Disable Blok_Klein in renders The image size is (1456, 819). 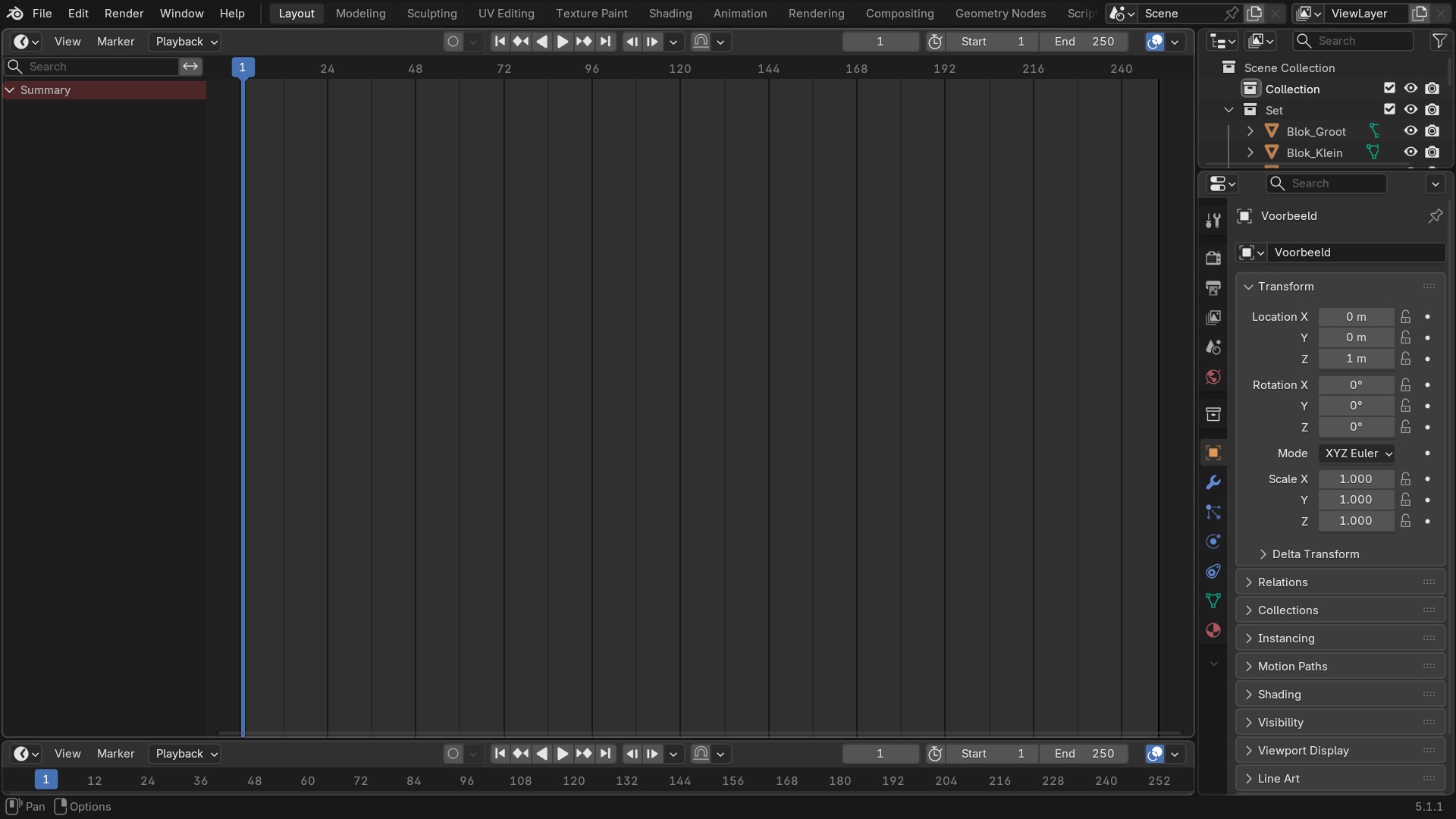tap(1432, 152)
